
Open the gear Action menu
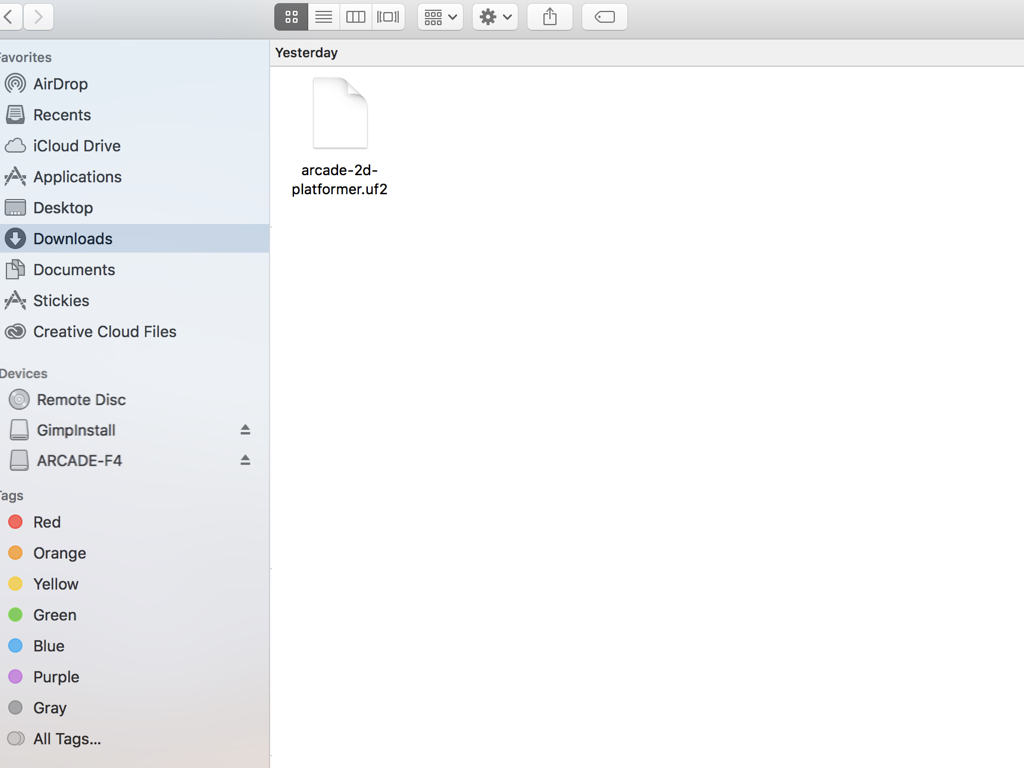pyautogui.click(x=495, y=17)
